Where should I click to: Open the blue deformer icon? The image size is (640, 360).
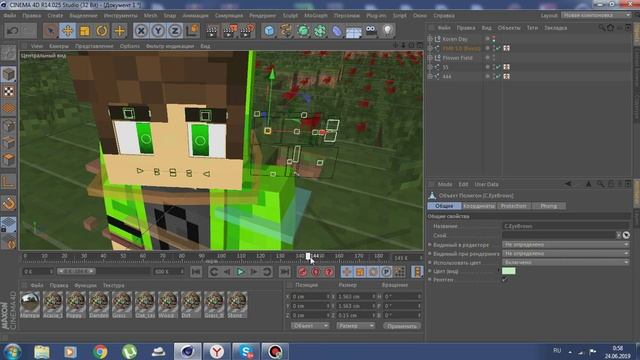[x=337, y=31]
